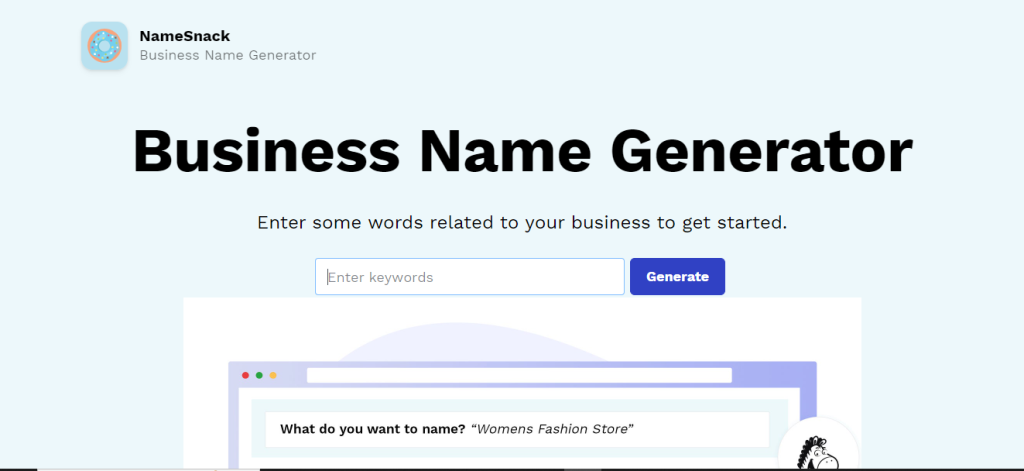Click the word 'Business' in the main heading

tap(266, 152)
